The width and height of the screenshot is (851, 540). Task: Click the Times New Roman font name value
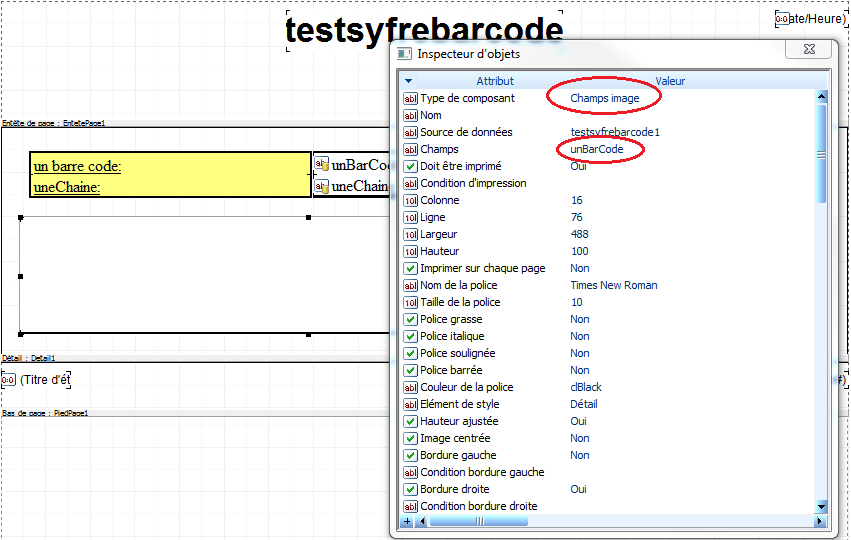(x=614, y=285)
